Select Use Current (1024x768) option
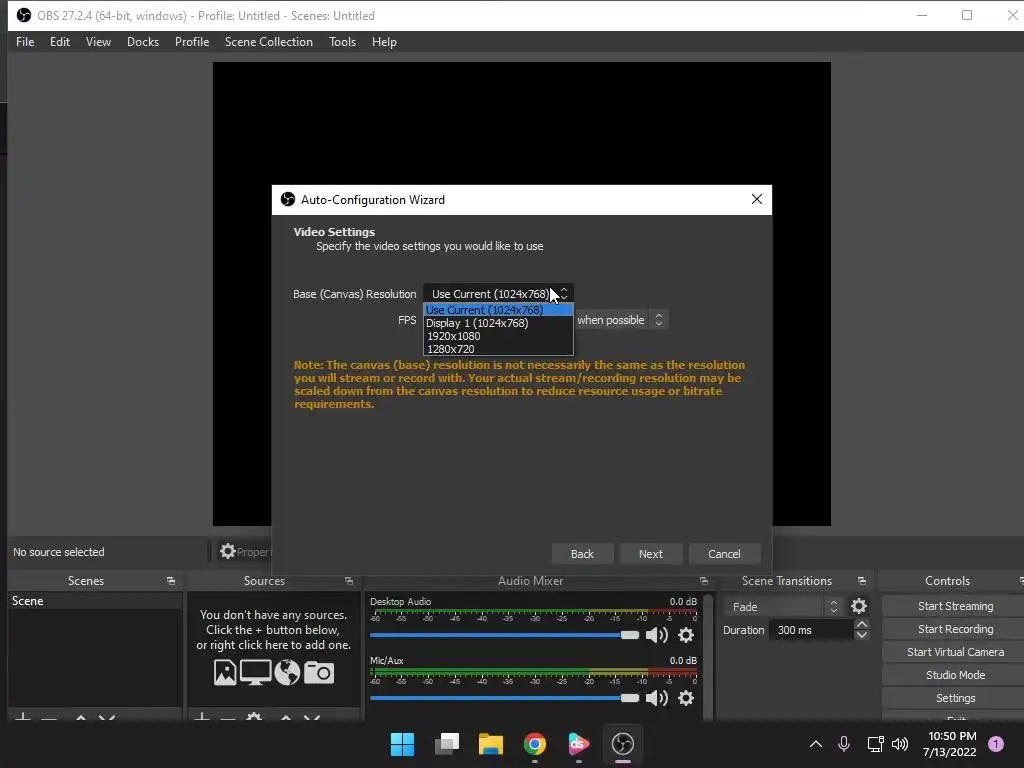The width and height of the screenshot is (1024, 768). [x=498, y=310]
